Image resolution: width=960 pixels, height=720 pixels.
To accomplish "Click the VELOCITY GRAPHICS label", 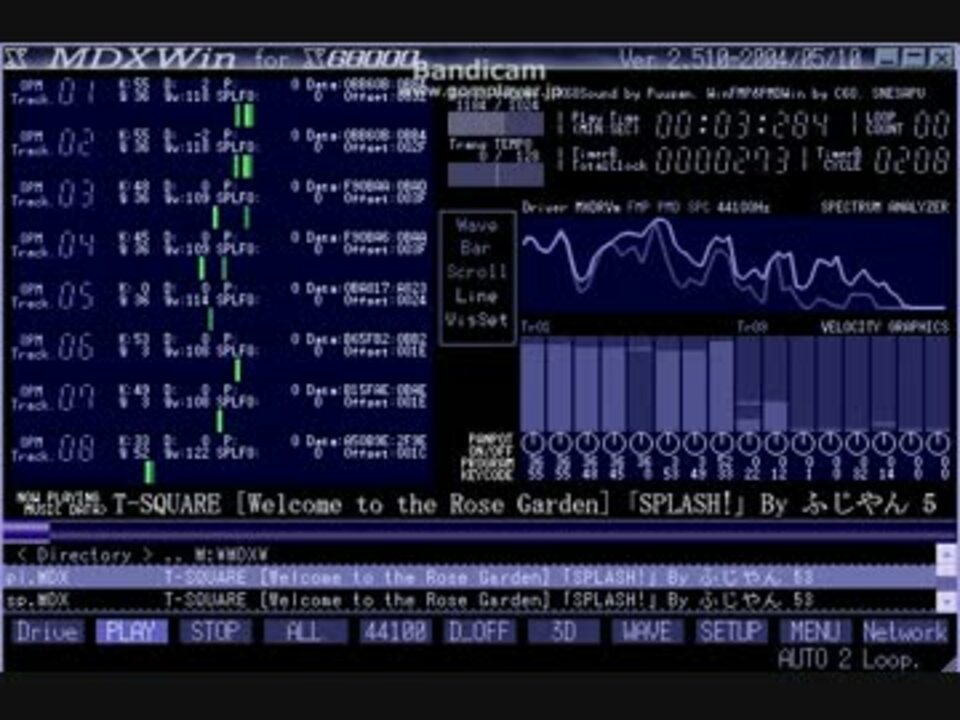I will point(885,327).
